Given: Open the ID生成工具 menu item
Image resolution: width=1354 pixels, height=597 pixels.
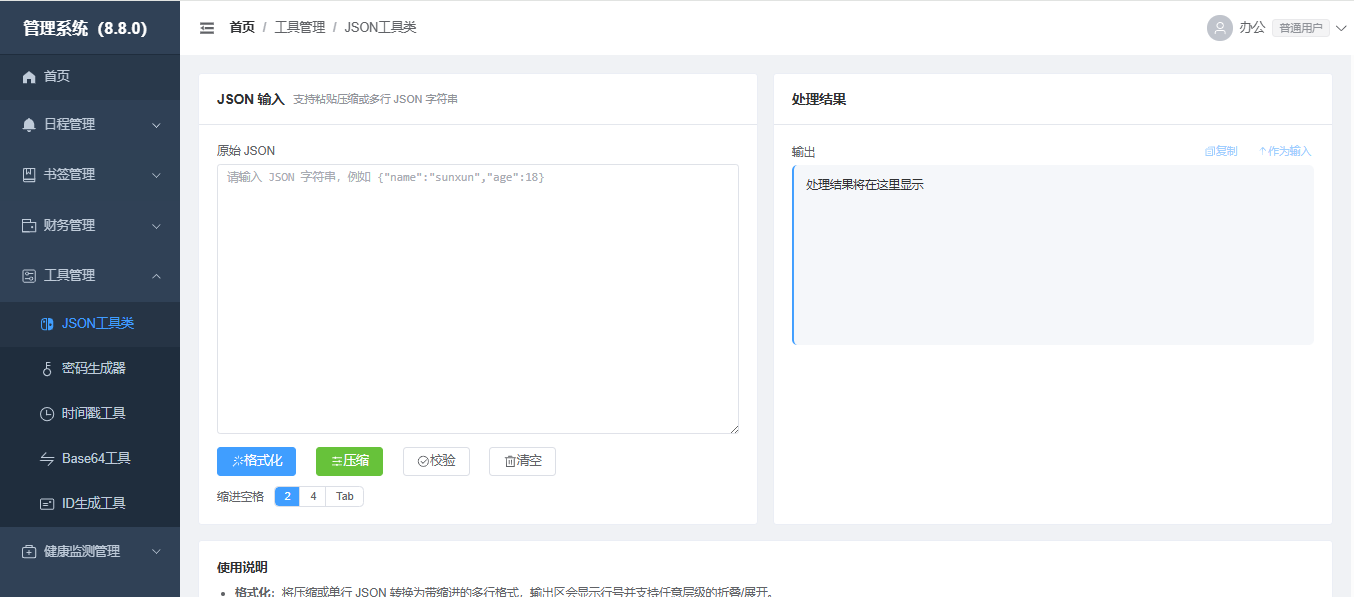Looking at the screenshot, I should tap(90, 504).
